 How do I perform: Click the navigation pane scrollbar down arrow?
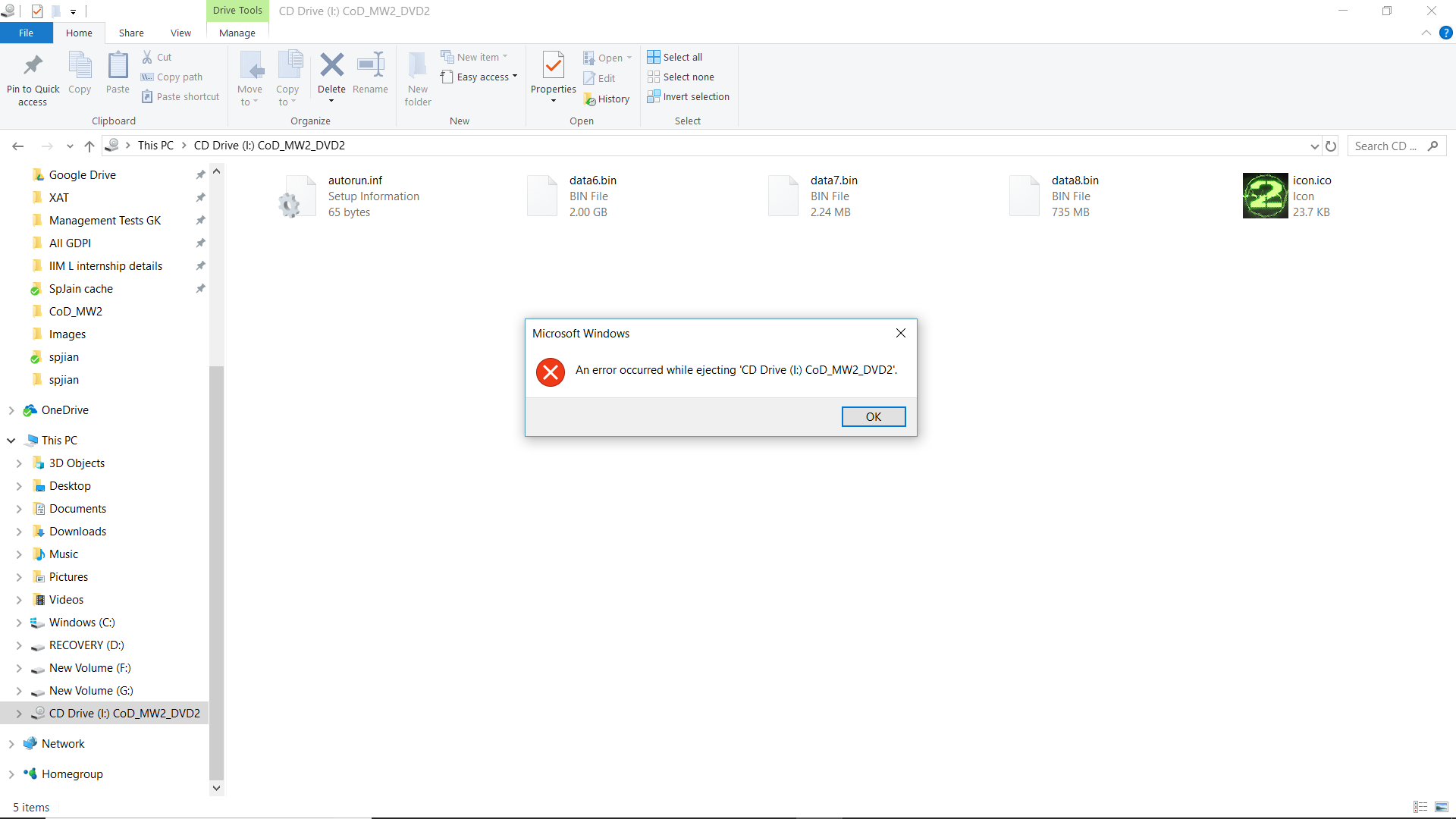click(216, 788)
